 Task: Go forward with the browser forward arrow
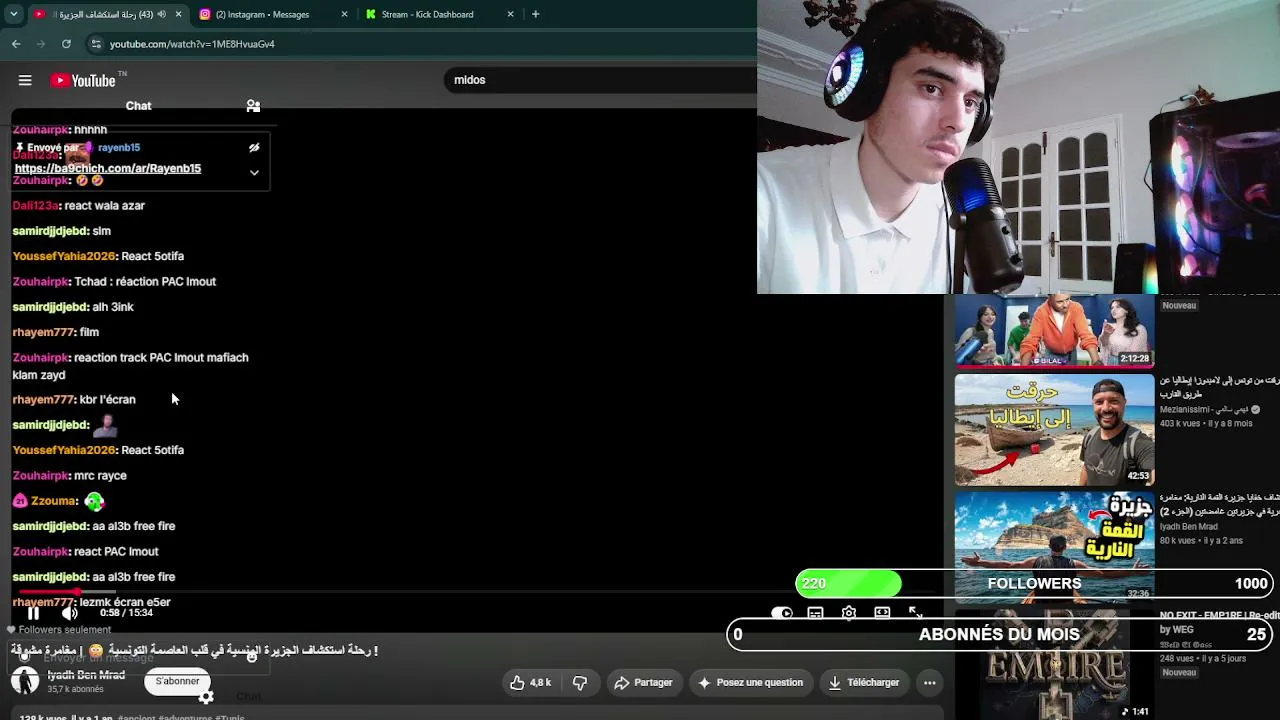click(x=41, y=44)
